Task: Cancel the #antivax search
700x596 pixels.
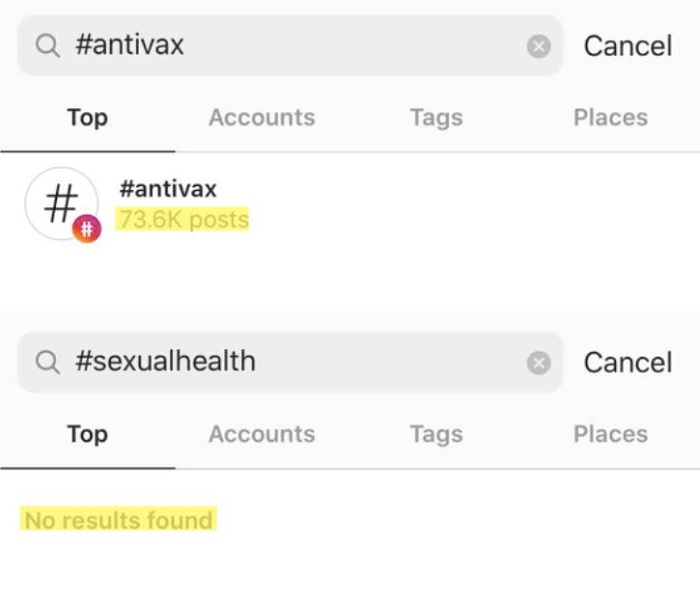Action: 627,46
